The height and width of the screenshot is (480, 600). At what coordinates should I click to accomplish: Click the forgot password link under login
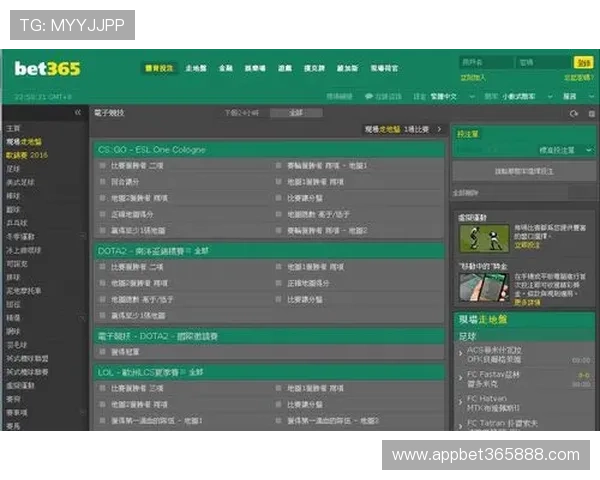point(579,77)
